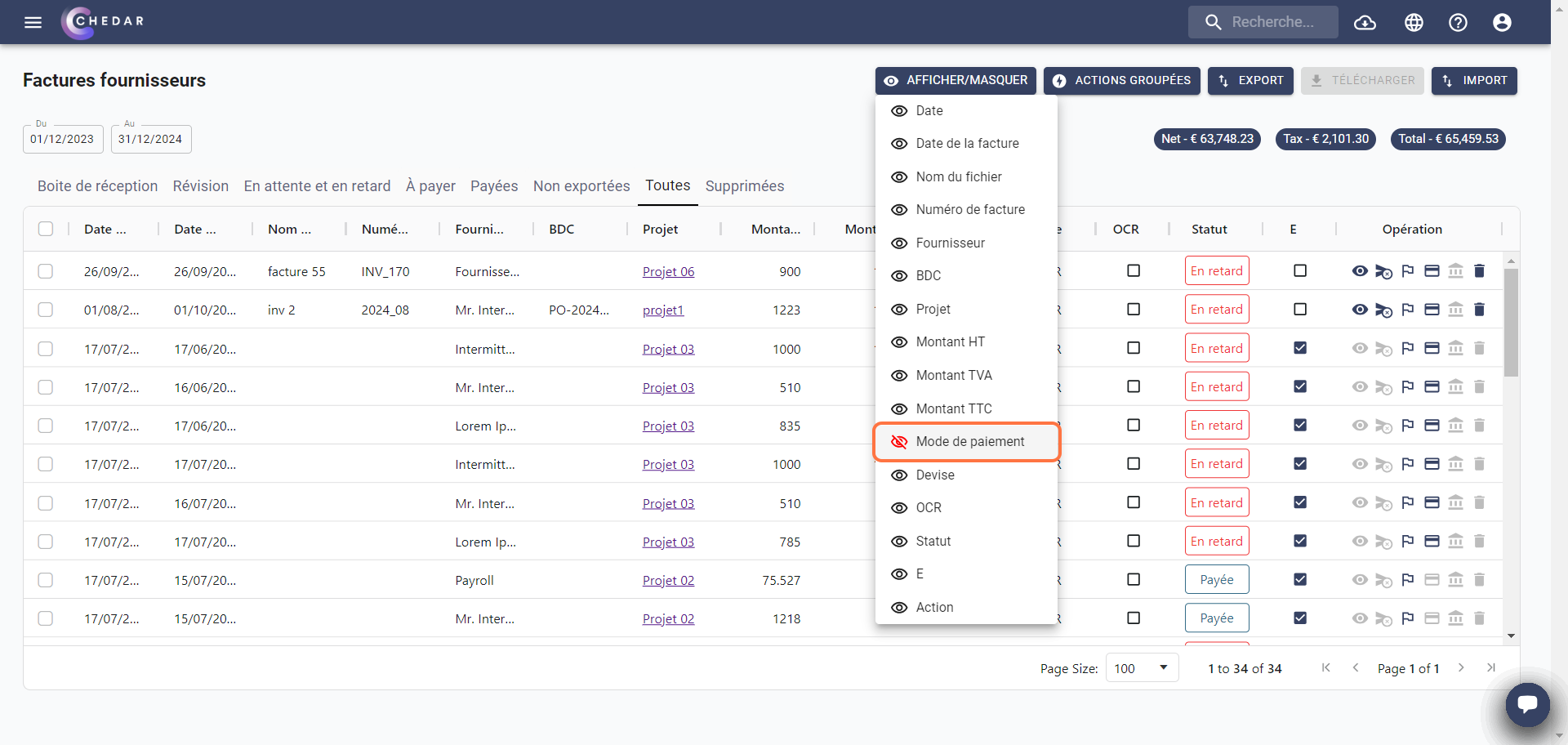Hide the Fournisseur column
This screenshot has width=1568, height=745.
click(x=967, y=243)
